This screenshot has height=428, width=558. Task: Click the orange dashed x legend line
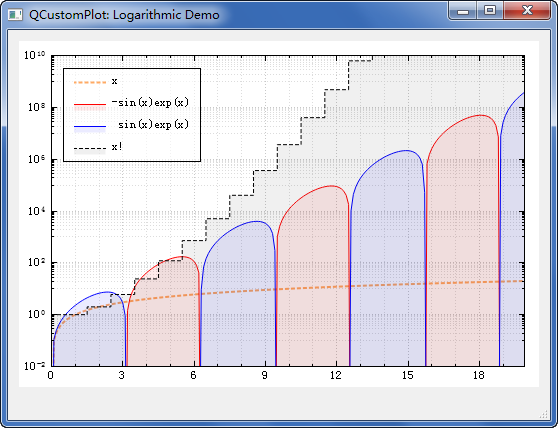(90, 83)
